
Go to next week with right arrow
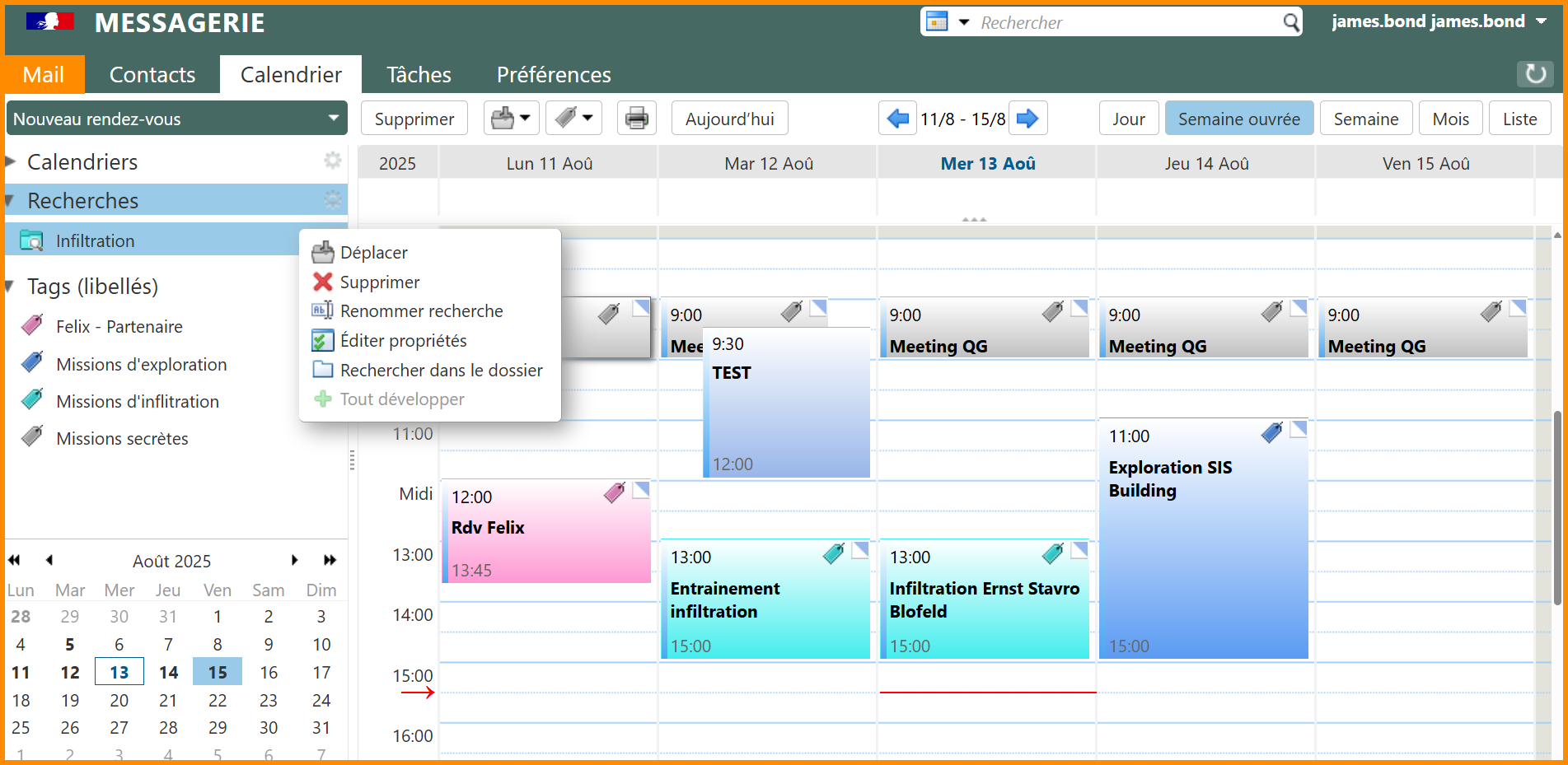point(1027,119)
